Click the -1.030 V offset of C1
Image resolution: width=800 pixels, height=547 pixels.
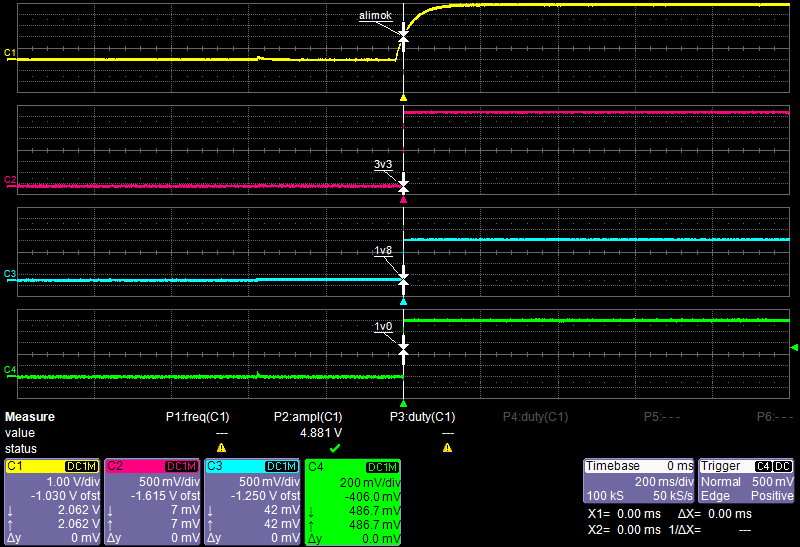tap(64, 495)
